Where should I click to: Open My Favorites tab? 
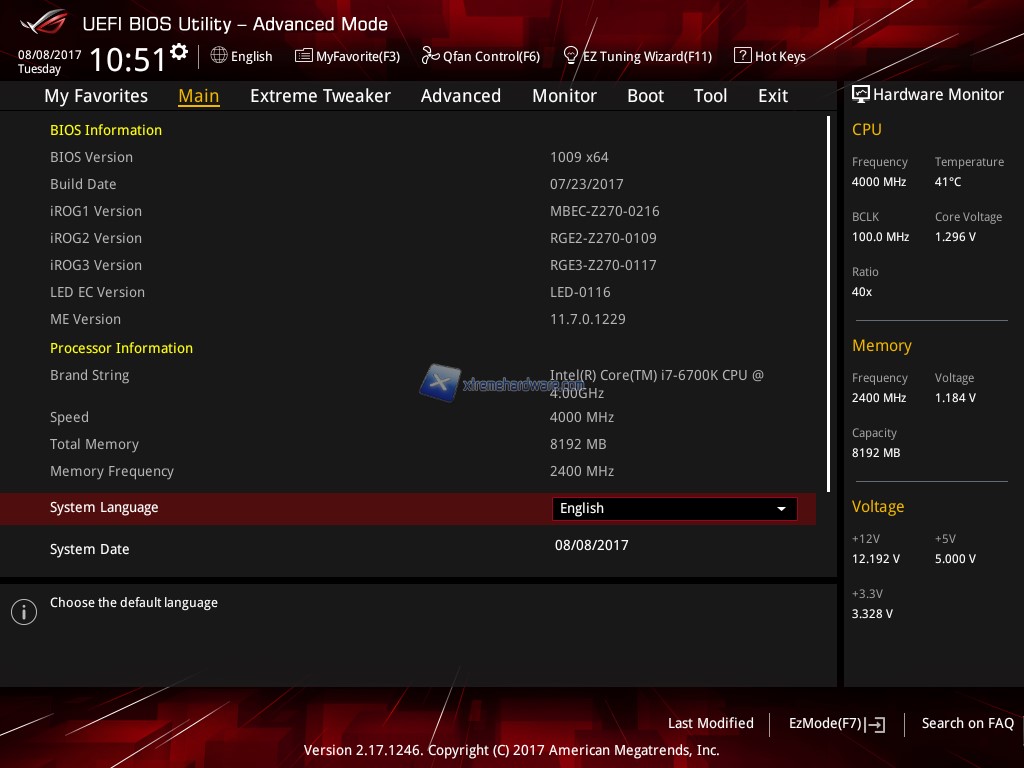coord(96,96)
